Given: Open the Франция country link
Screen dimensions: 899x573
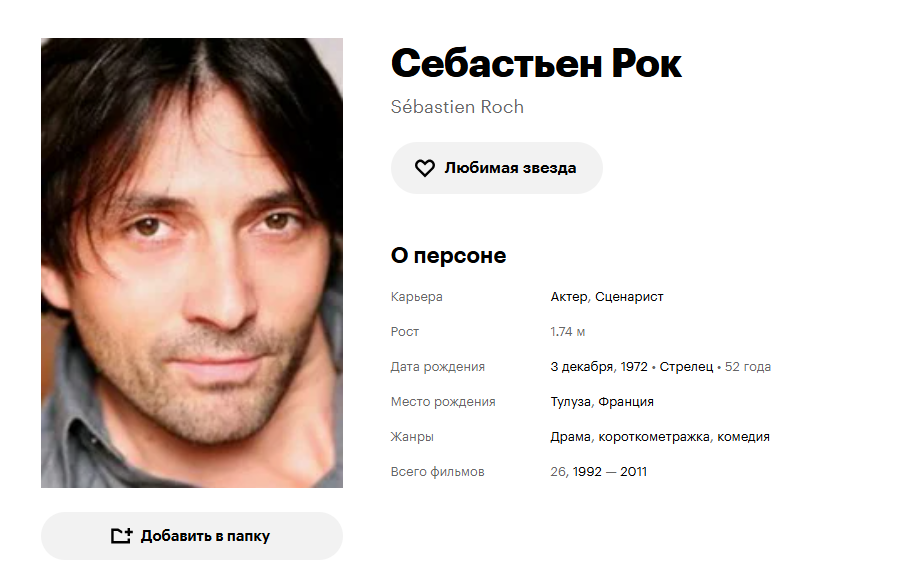Looking at the screenshot, I should (626, 402).
